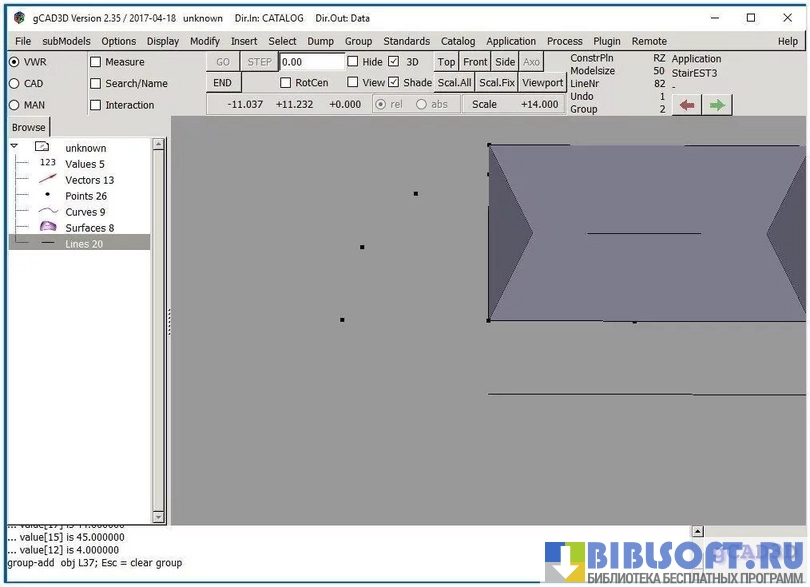Click the browser panel scroll-down arrow

pos(158,516)
